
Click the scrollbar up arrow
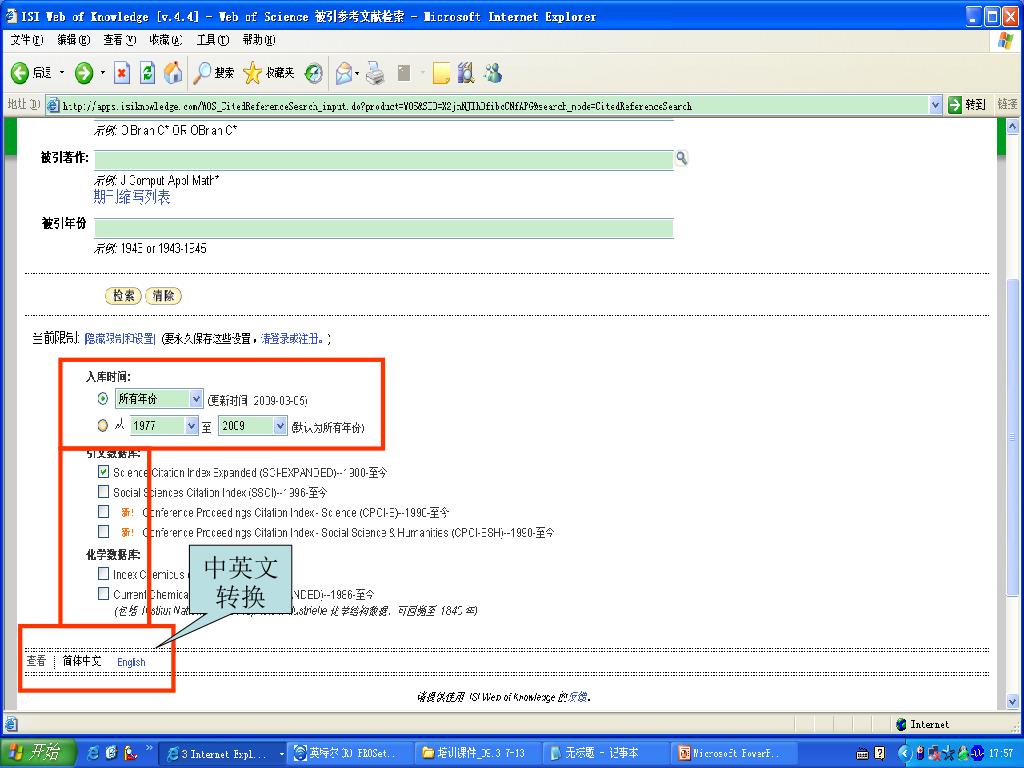click(x=1012, y=126)
